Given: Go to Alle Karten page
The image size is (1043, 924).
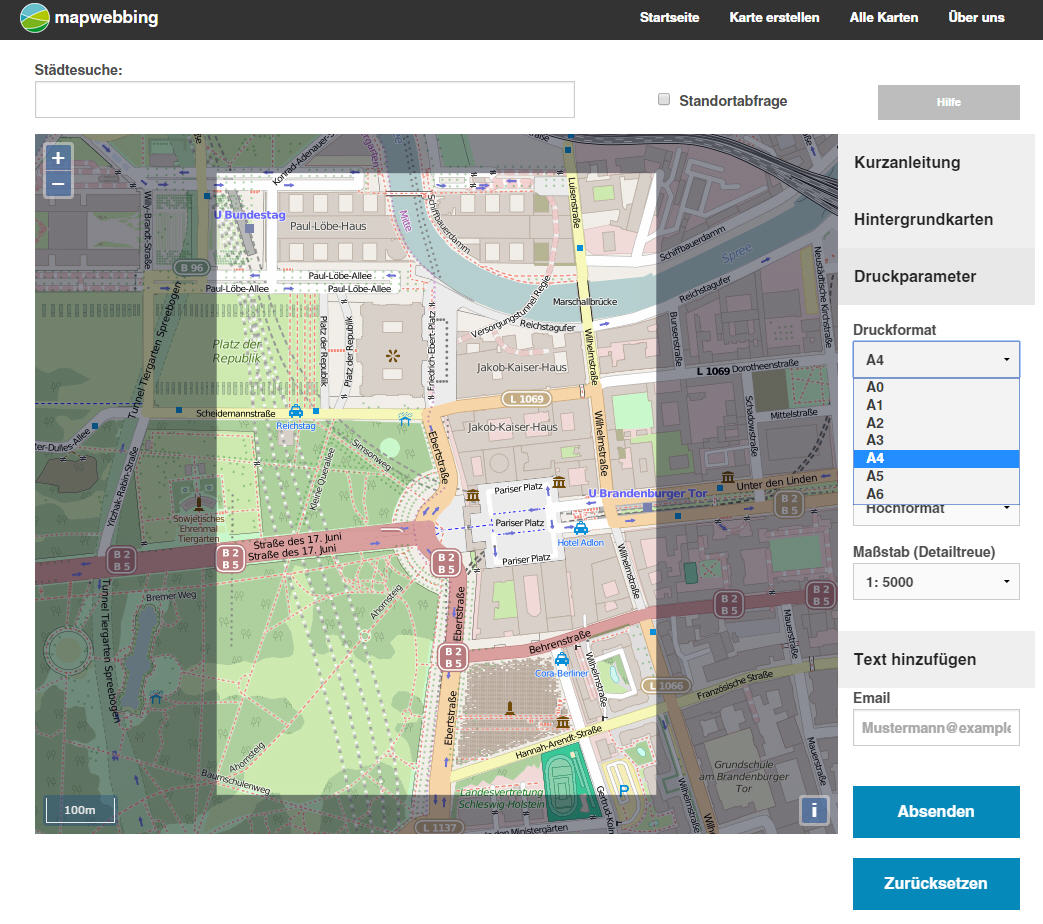Looking at the screenshot, I should point(883,18).
